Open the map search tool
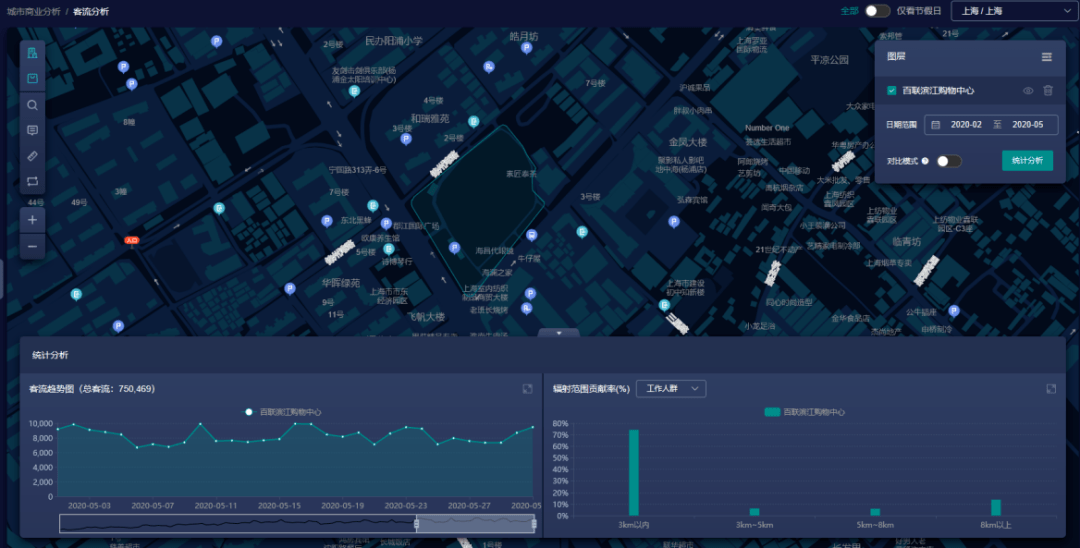1080x548 pixels. click(x=32, y=105)
